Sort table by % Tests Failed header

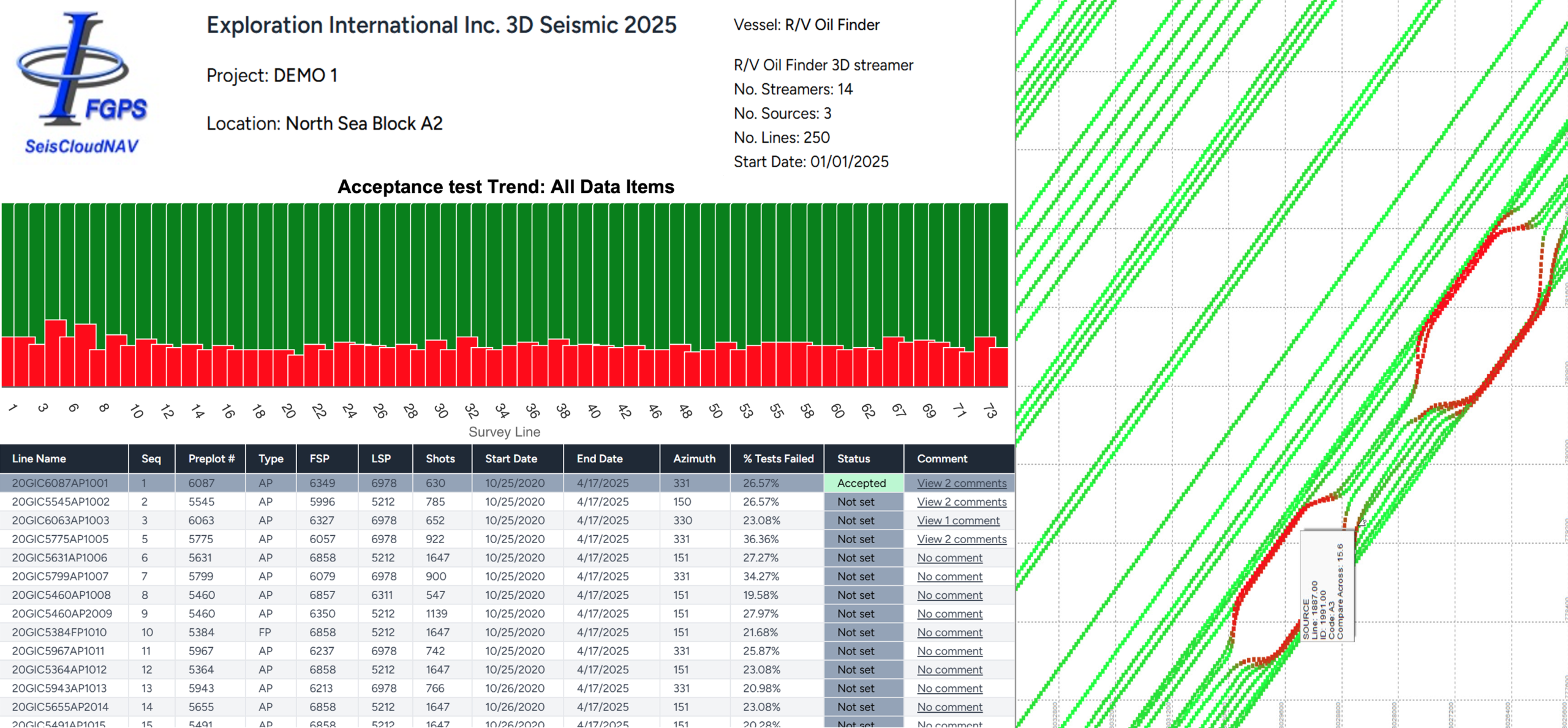778,459
